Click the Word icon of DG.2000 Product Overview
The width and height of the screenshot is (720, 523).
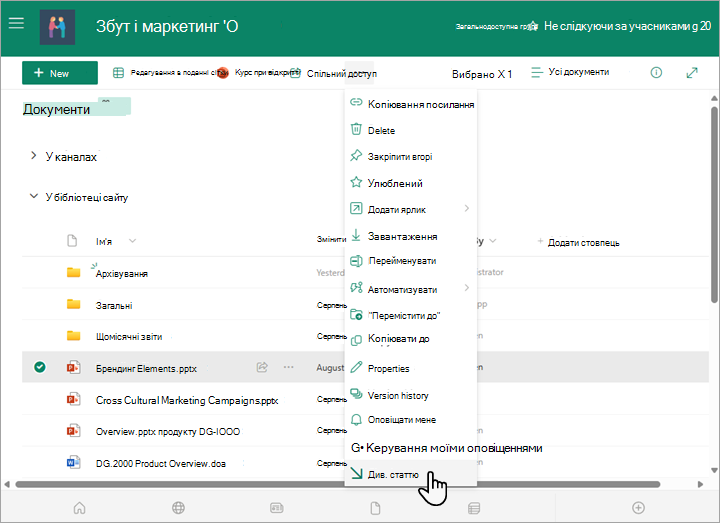click(x=73, y=462)
